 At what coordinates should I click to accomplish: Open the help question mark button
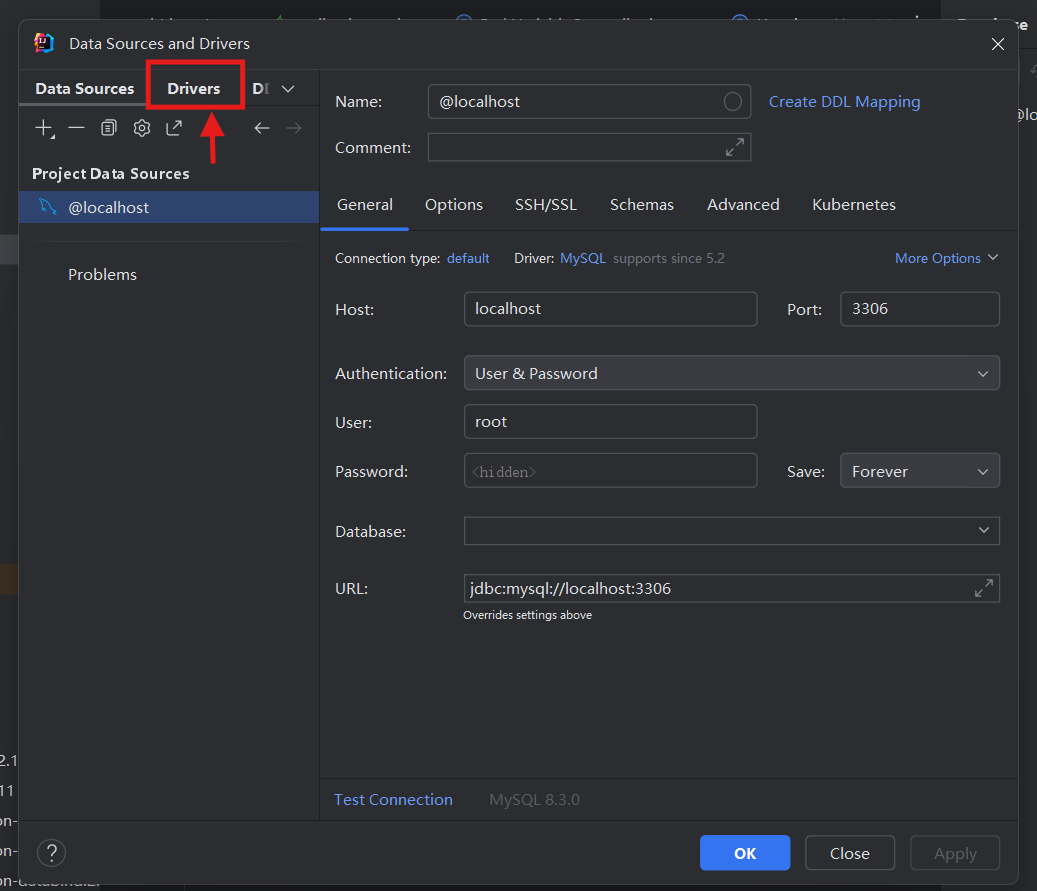pos(52,853)
